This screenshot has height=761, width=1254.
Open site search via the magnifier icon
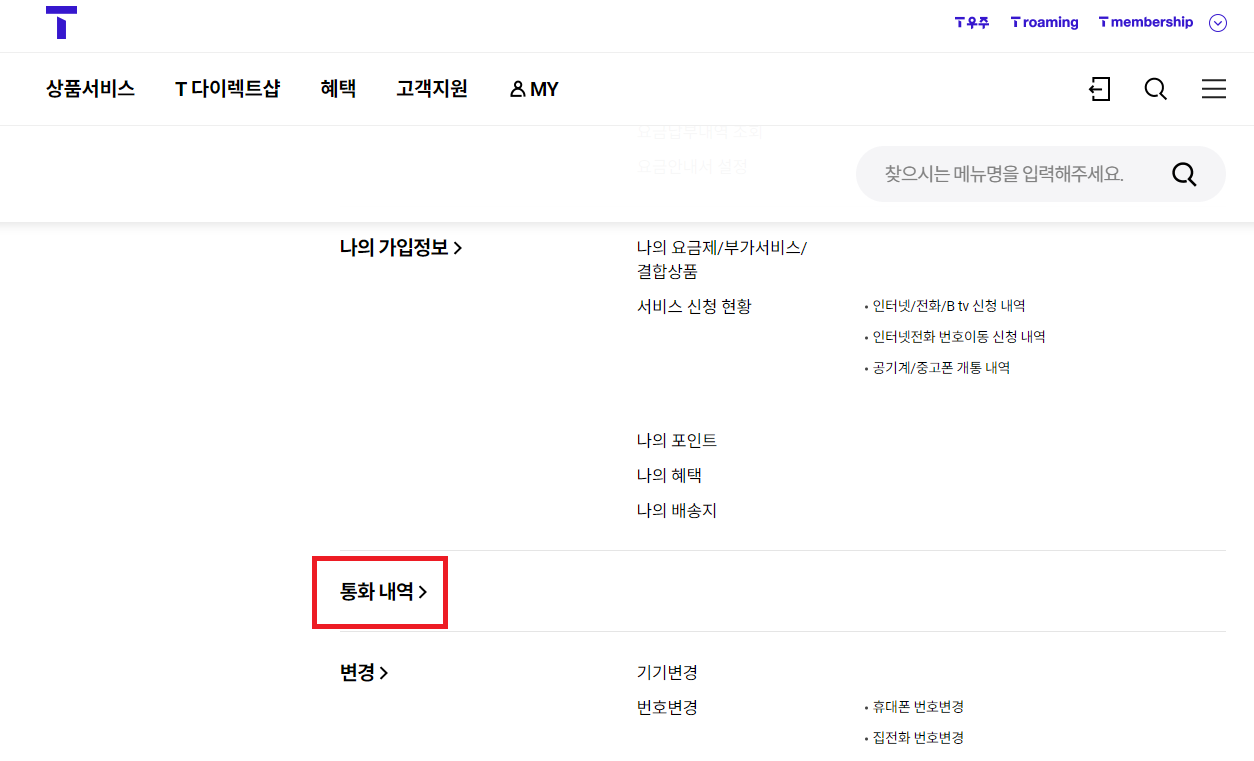click(1155, 89)
